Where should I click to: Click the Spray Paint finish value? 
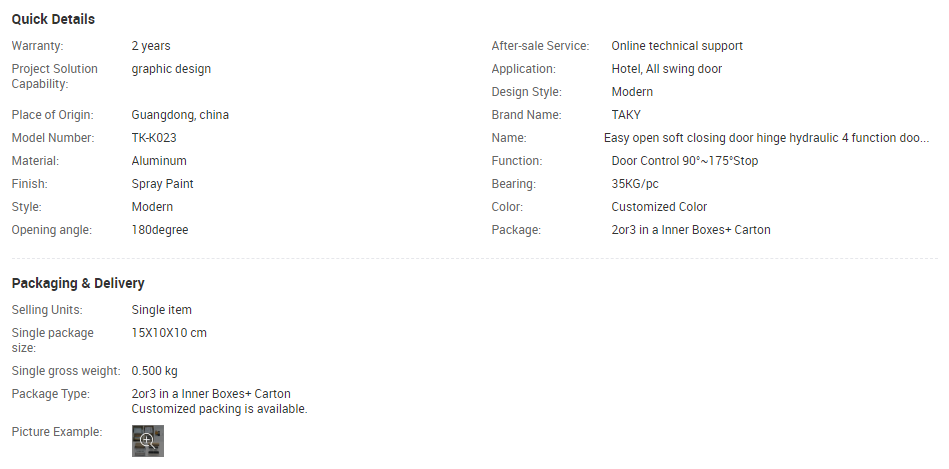click(162, 184)
